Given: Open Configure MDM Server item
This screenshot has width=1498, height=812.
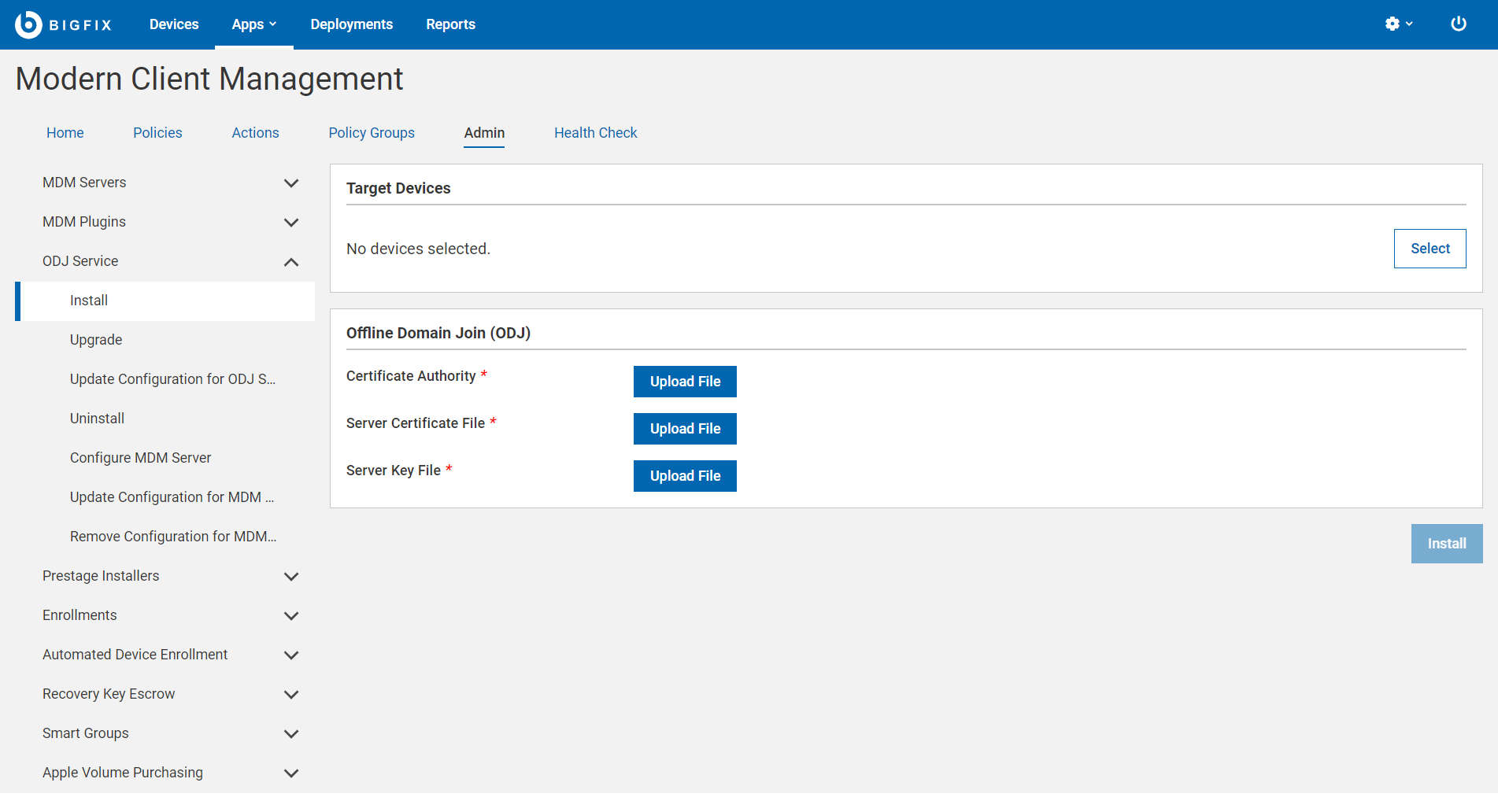Looking at the screenshot, I should 140,458.
